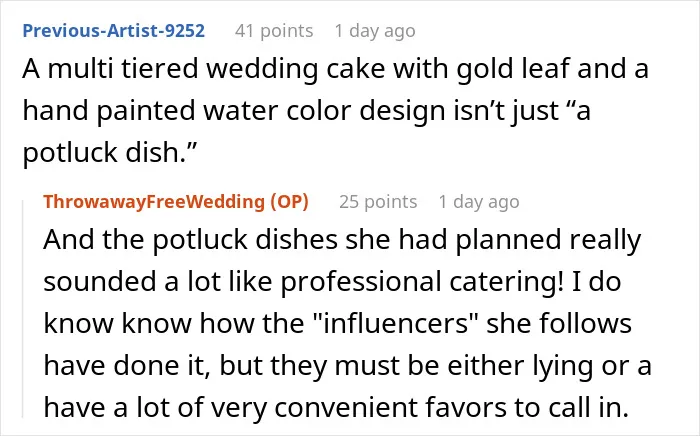Image resolution: width=700 pixels, height=436 pixels.
Task: Click the 41 points score label
Action: pyautogui.click(x=274, y=31)
